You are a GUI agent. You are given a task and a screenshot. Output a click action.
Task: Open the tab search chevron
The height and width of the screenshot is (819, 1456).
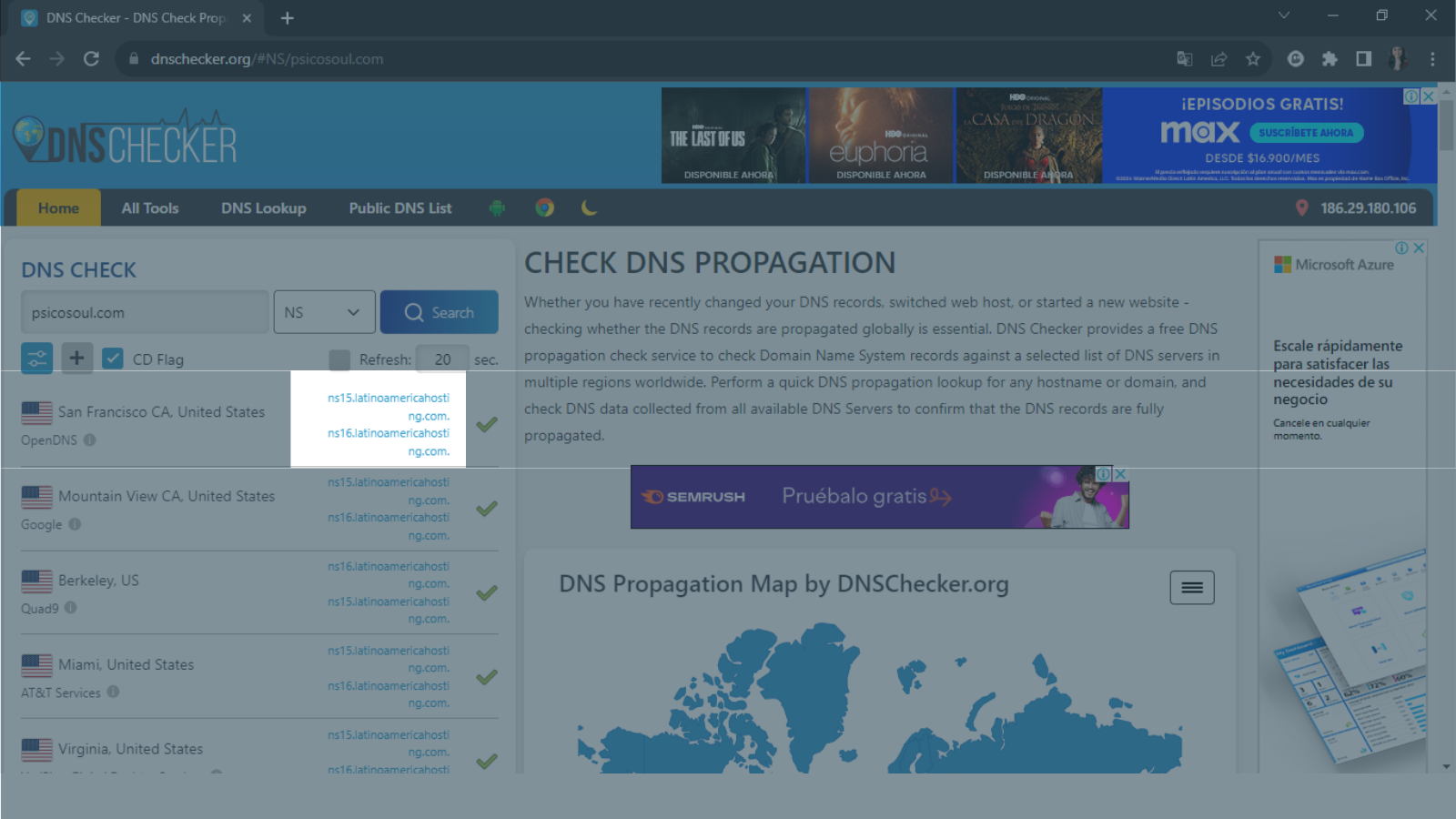point(1284,15)
